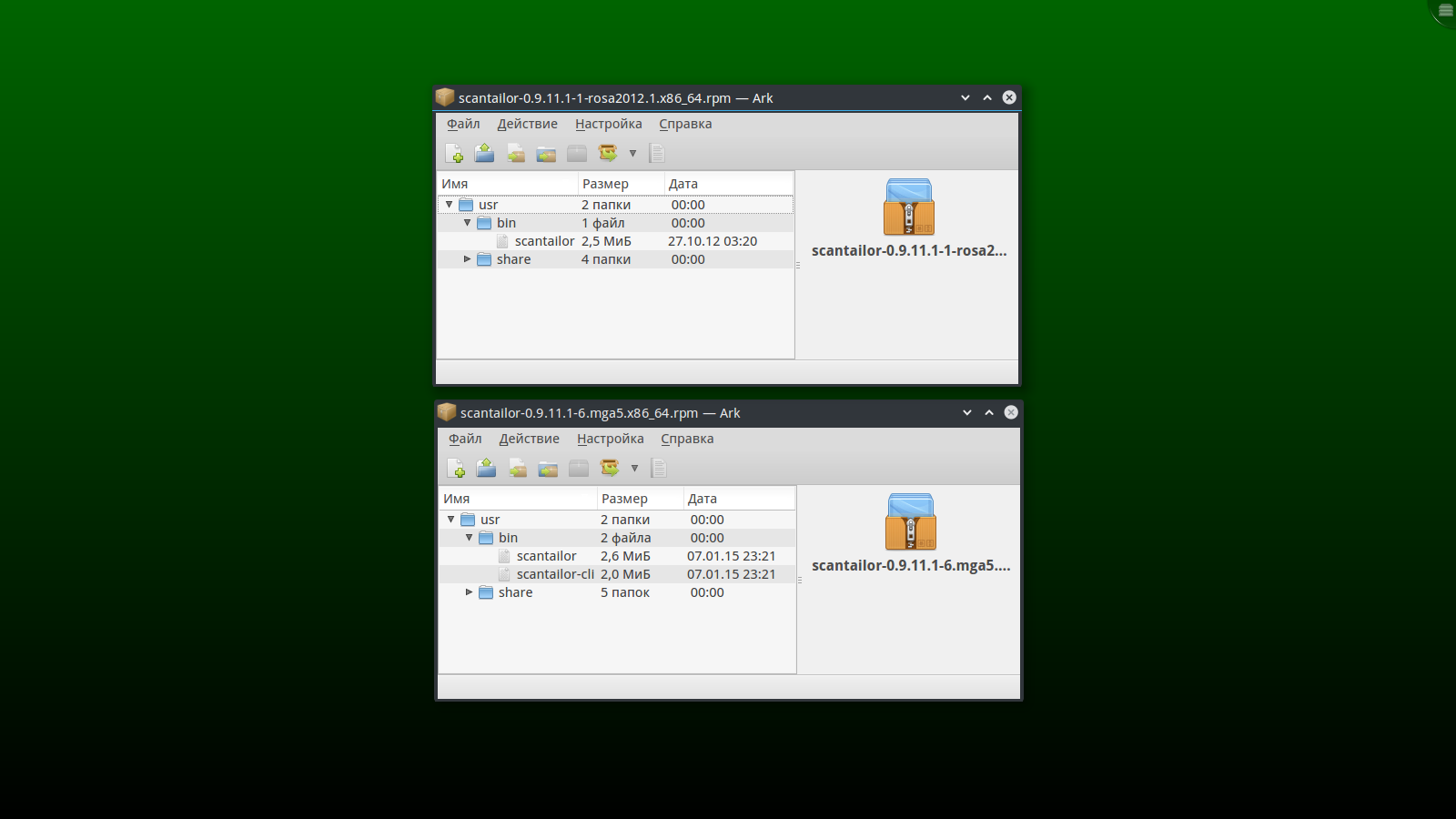Collapse usr folder in rosa2012 window
1456x819 pixels.
449,205
